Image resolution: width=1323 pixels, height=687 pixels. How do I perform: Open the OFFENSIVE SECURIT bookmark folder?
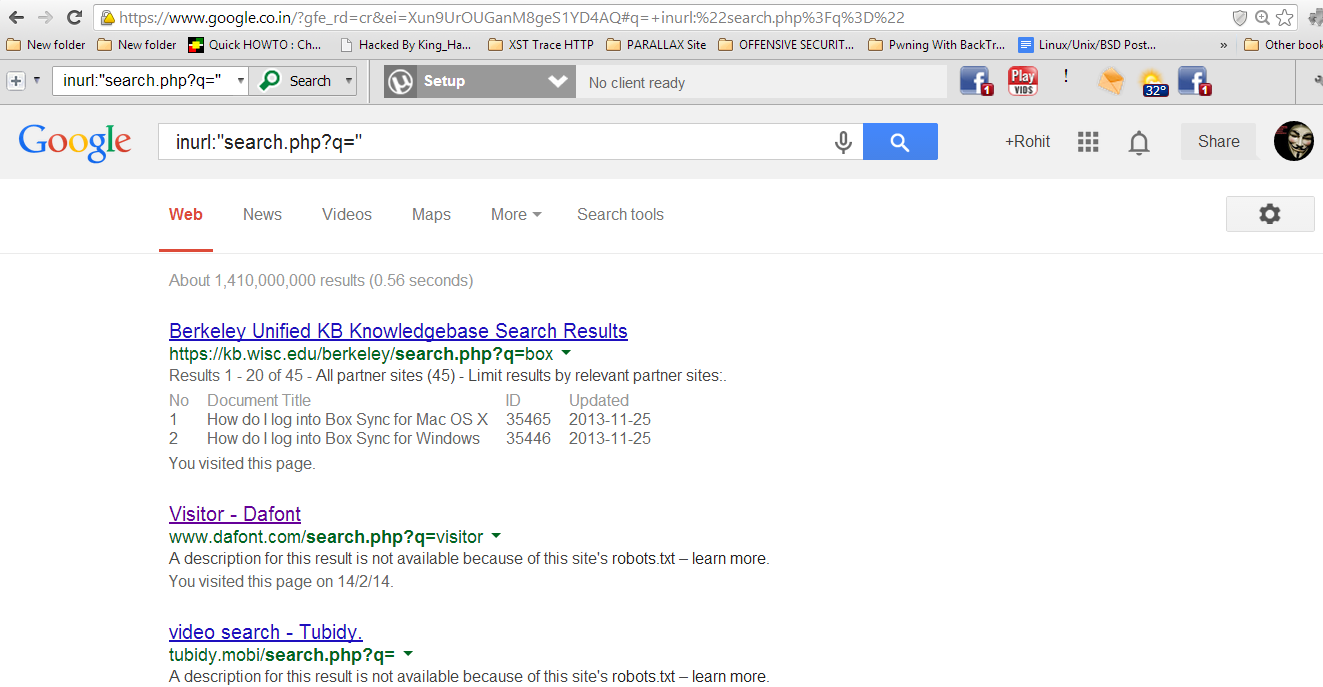coord(787,45)
